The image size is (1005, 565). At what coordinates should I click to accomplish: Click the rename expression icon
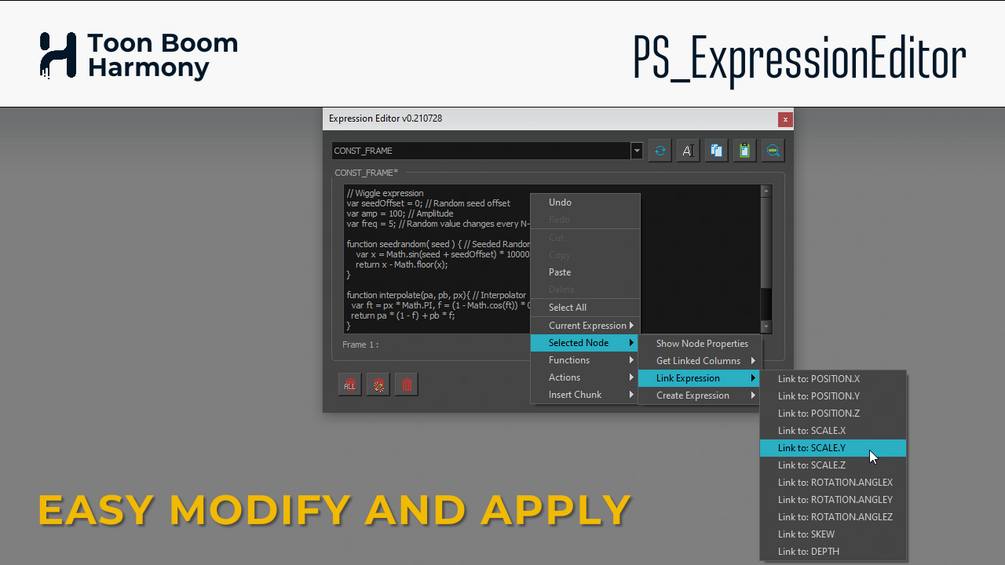(x=688, y=151)
